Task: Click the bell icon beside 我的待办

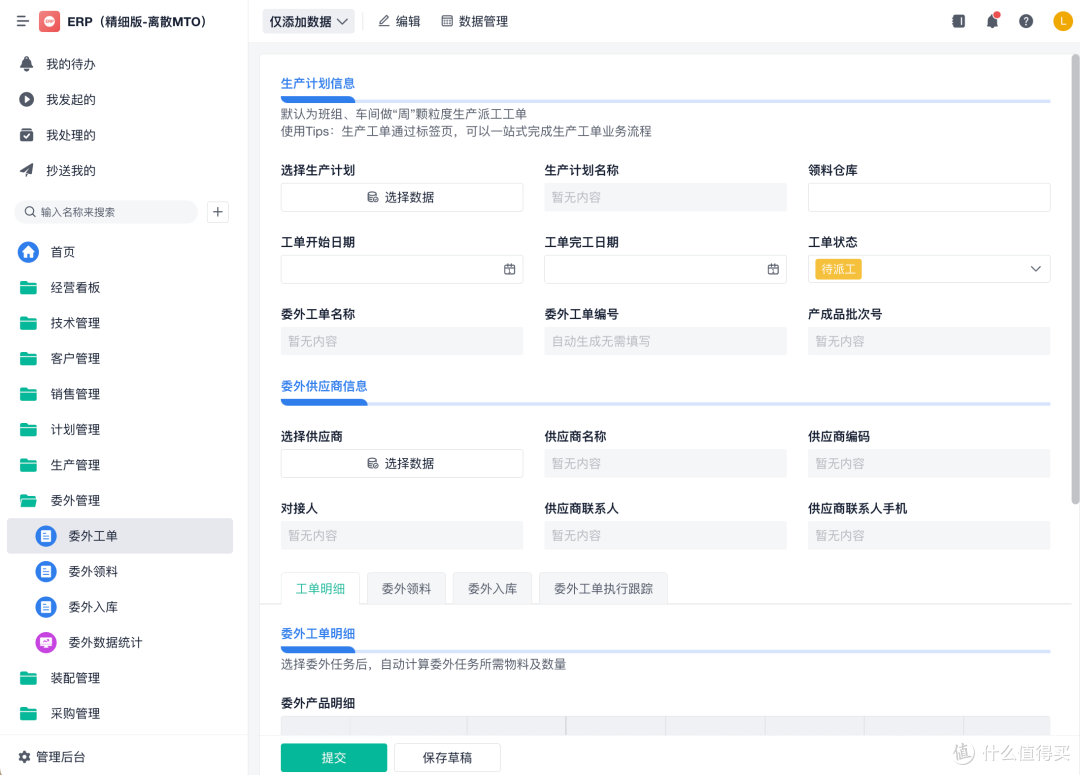Action: [26, 64]
